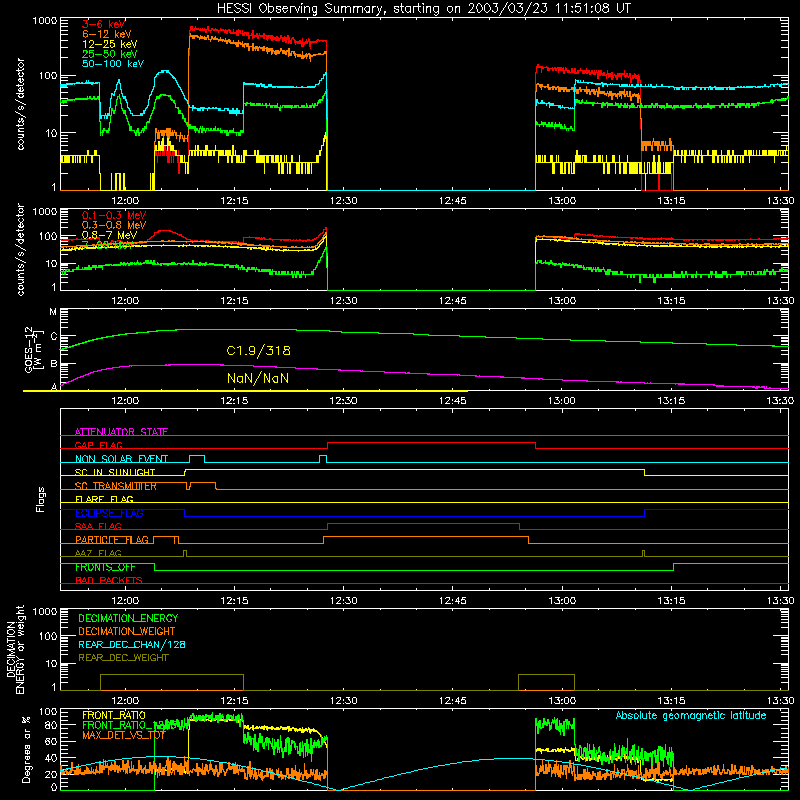800x800 pixels.
Task: Click the Degrees or % axis label
Action: (26, 749)
